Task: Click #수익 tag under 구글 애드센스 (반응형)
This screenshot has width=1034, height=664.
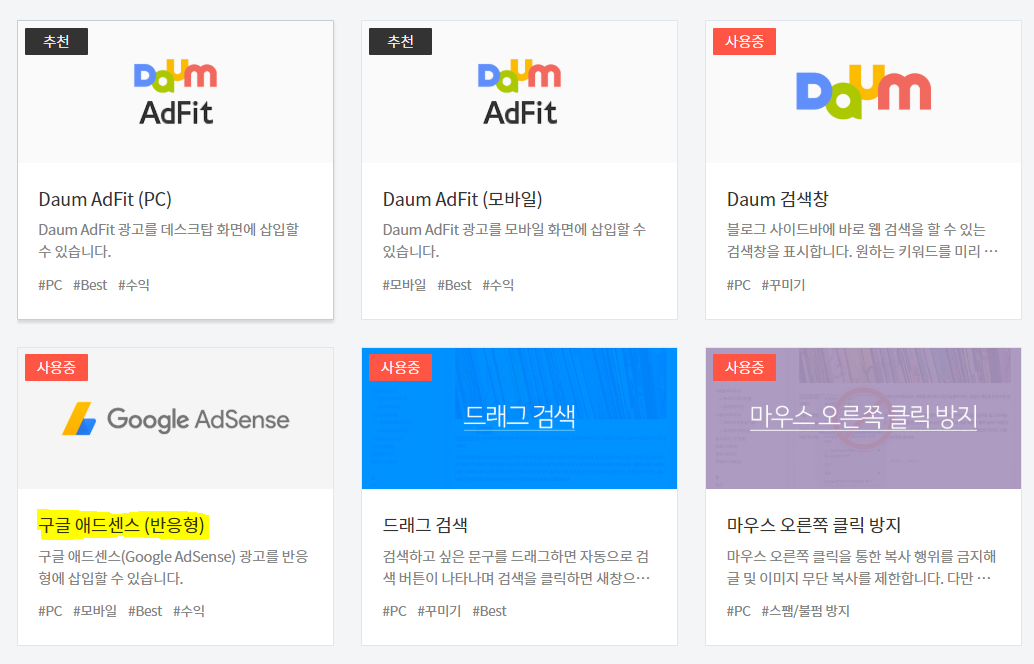Action: click(x=189, y=611)
